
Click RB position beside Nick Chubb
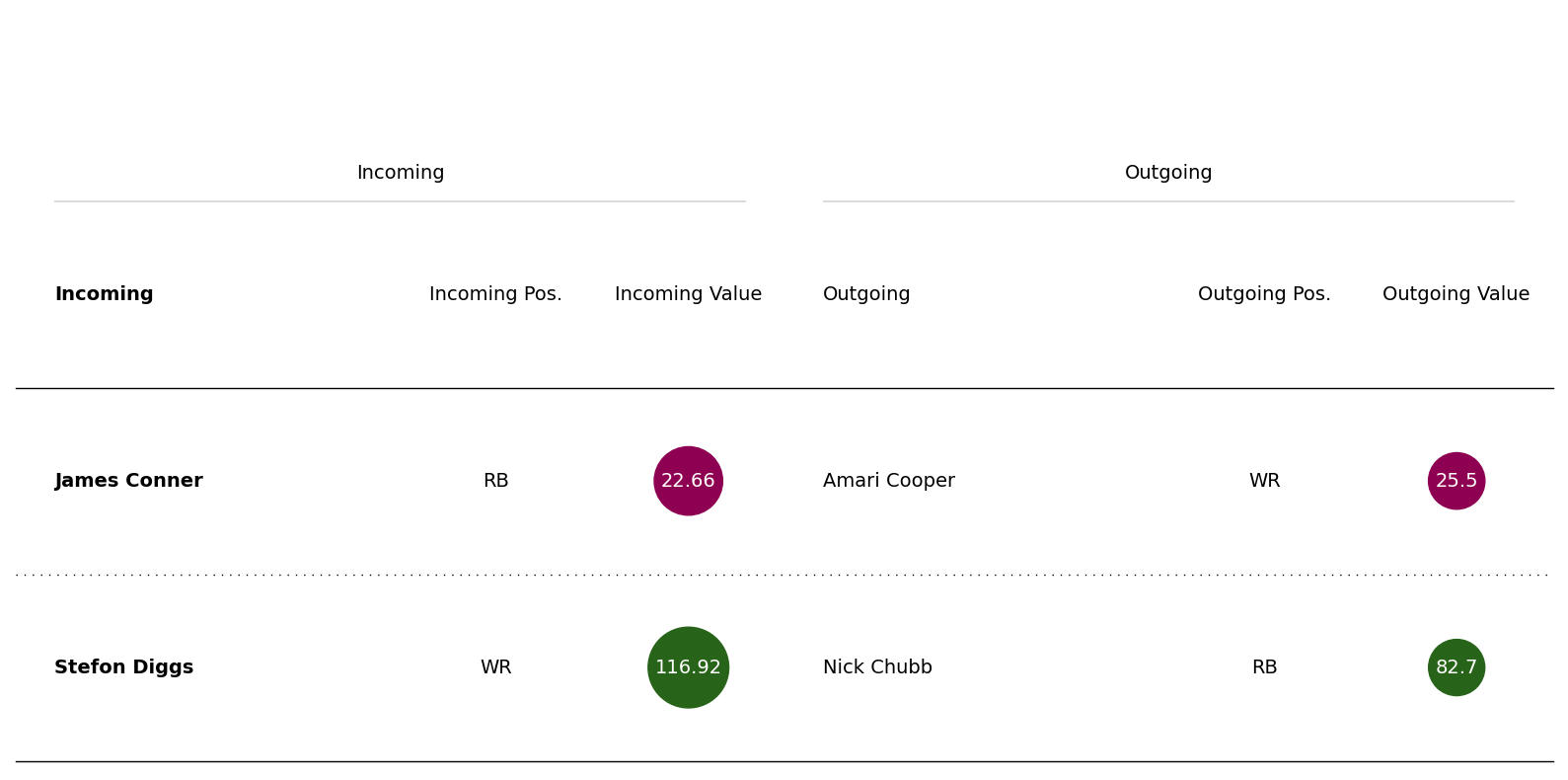[1264, 667]
